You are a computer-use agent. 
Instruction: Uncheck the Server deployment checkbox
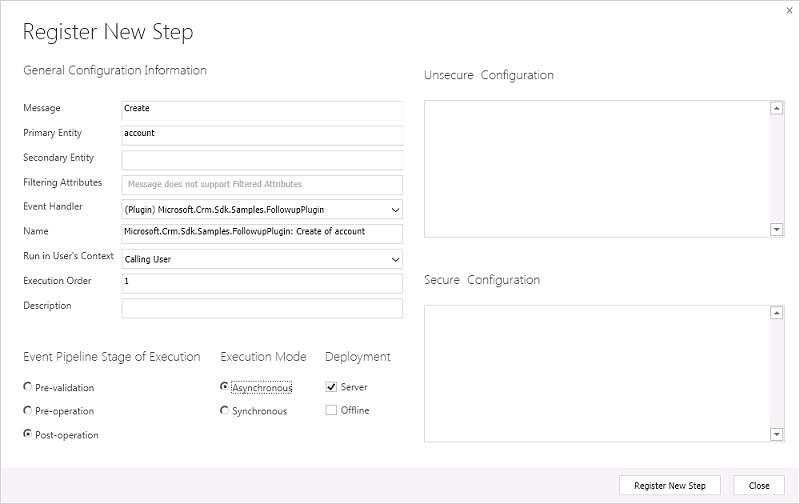point(331,387)
